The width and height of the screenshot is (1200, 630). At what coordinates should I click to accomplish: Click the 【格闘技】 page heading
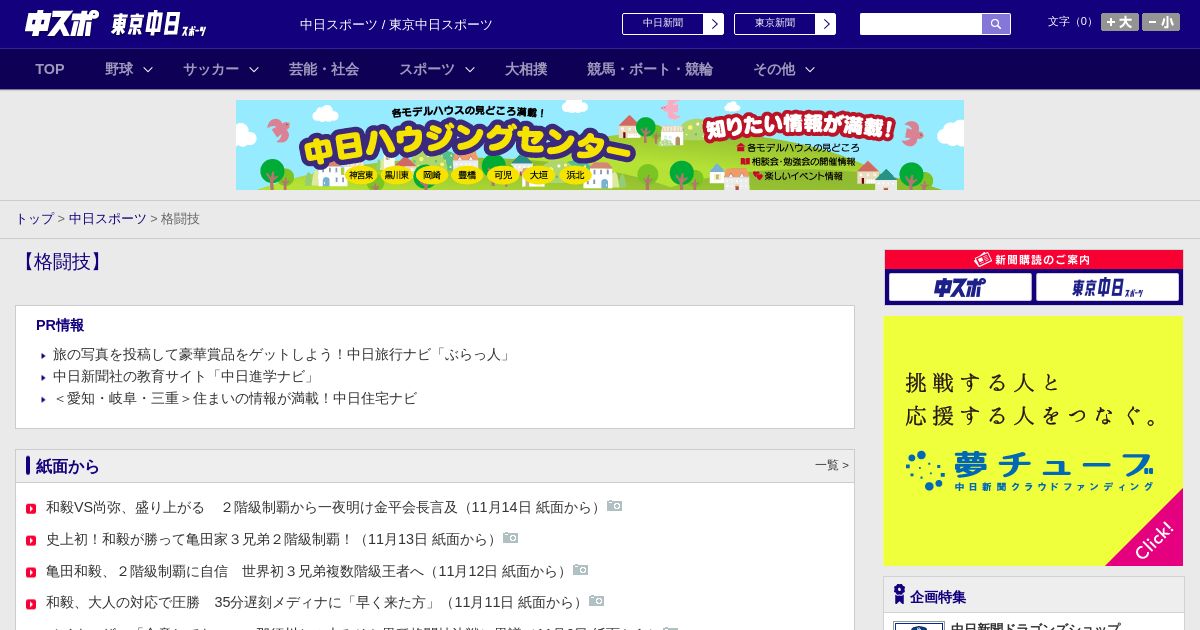coord(62,262)
